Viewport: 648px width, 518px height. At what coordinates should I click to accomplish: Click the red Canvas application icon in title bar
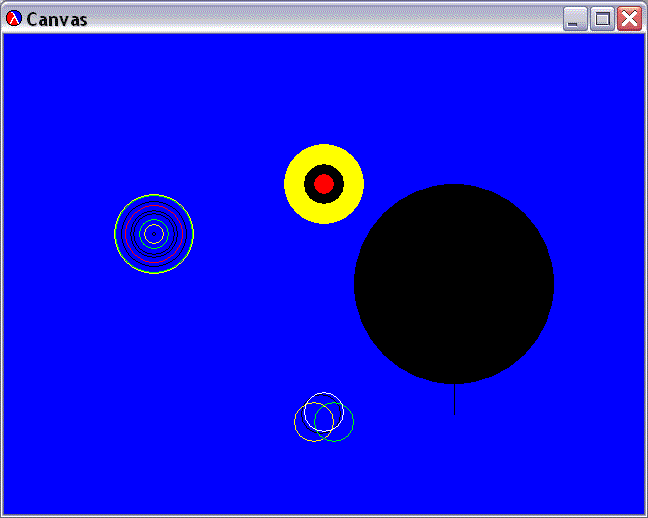14,19
